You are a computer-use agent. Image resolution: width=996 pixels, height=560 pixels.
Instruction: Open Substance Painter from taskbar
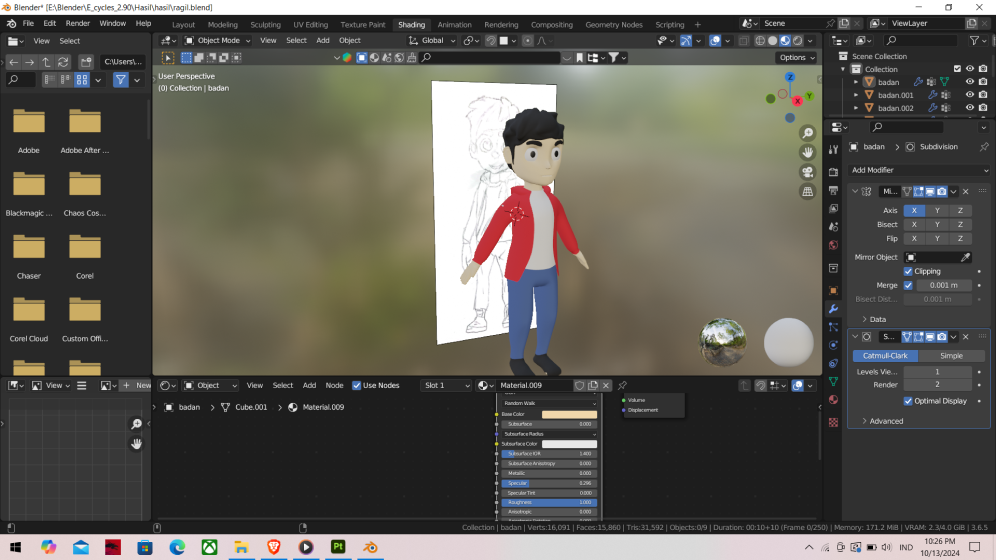(338, 547)
